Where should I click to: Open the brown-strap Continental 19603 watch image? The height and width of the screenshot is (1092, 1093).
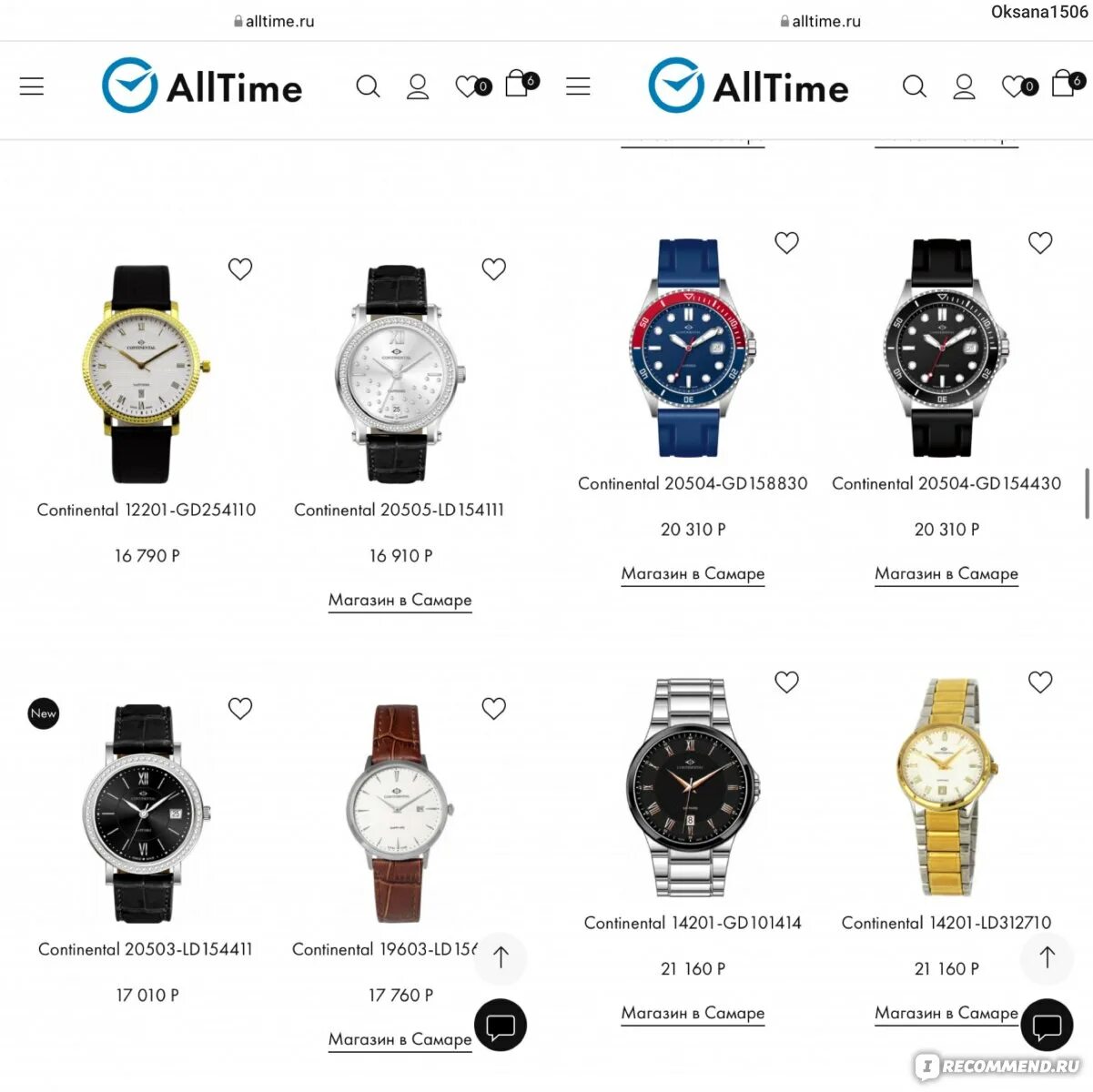pyautogui.click(x=399, y=814)
